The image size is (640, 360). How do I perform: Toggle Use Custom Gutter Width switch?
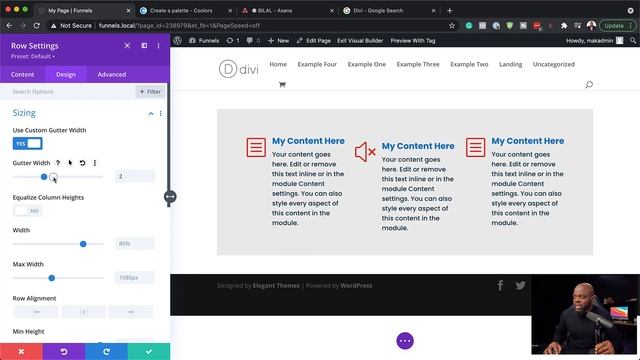click(27, 144)
